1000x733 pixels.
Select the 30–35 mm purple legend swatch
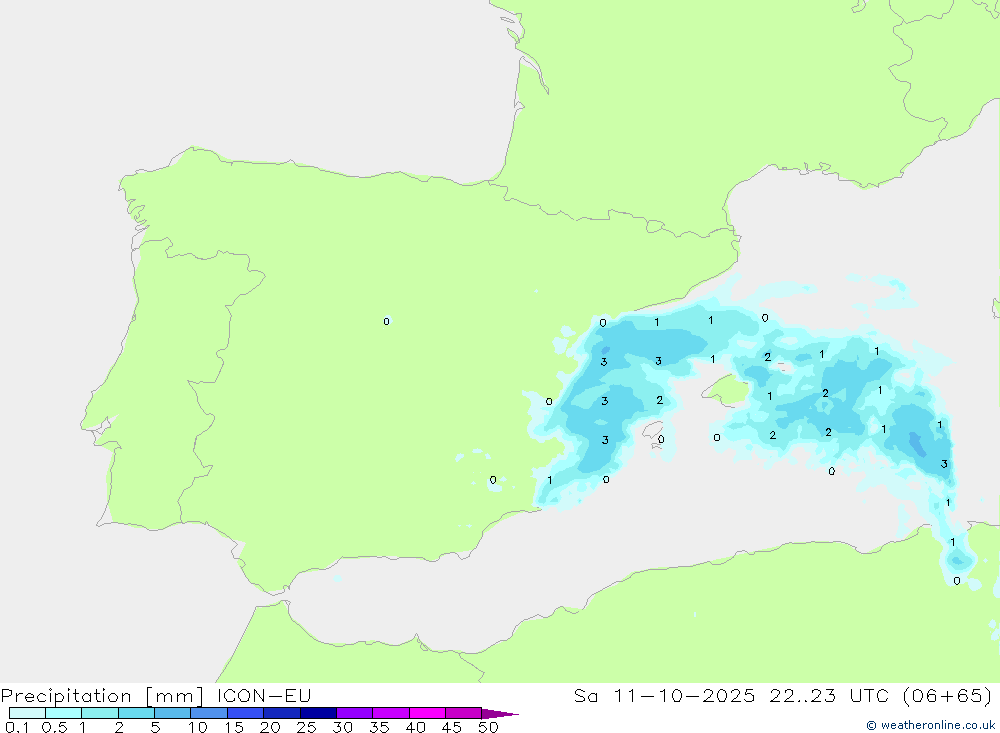tap(355, 713)
